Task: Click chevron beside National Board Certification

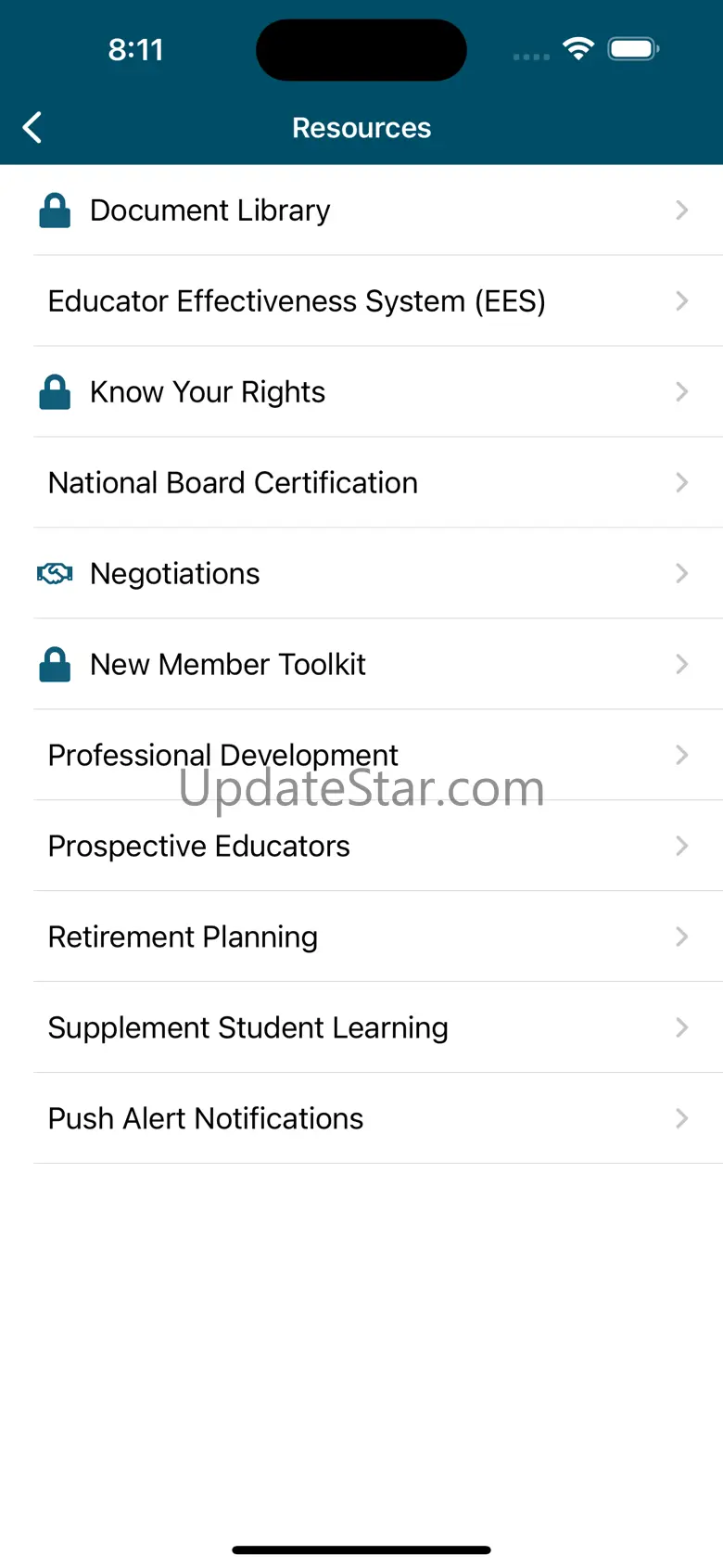Action: point(681,483)
